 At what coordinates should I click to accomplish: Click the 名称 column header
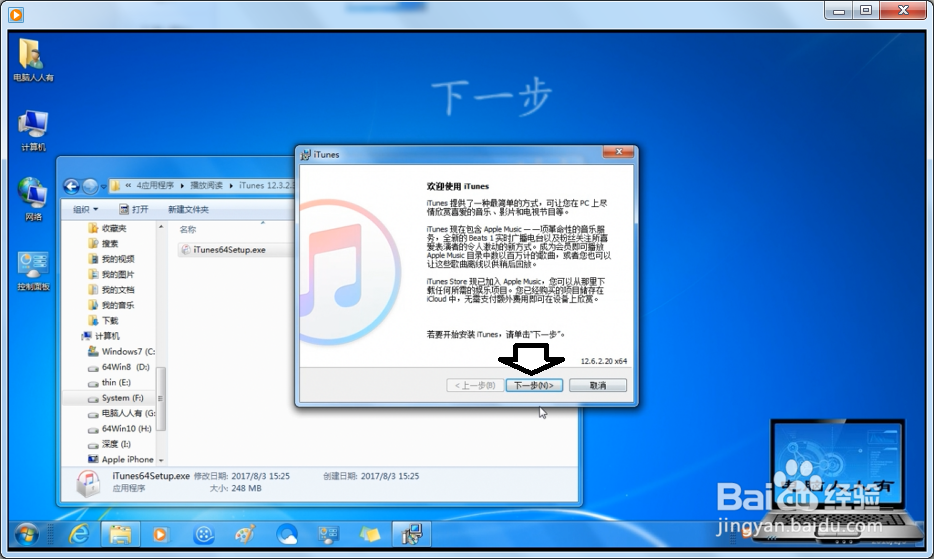click(x=188, y=229)
